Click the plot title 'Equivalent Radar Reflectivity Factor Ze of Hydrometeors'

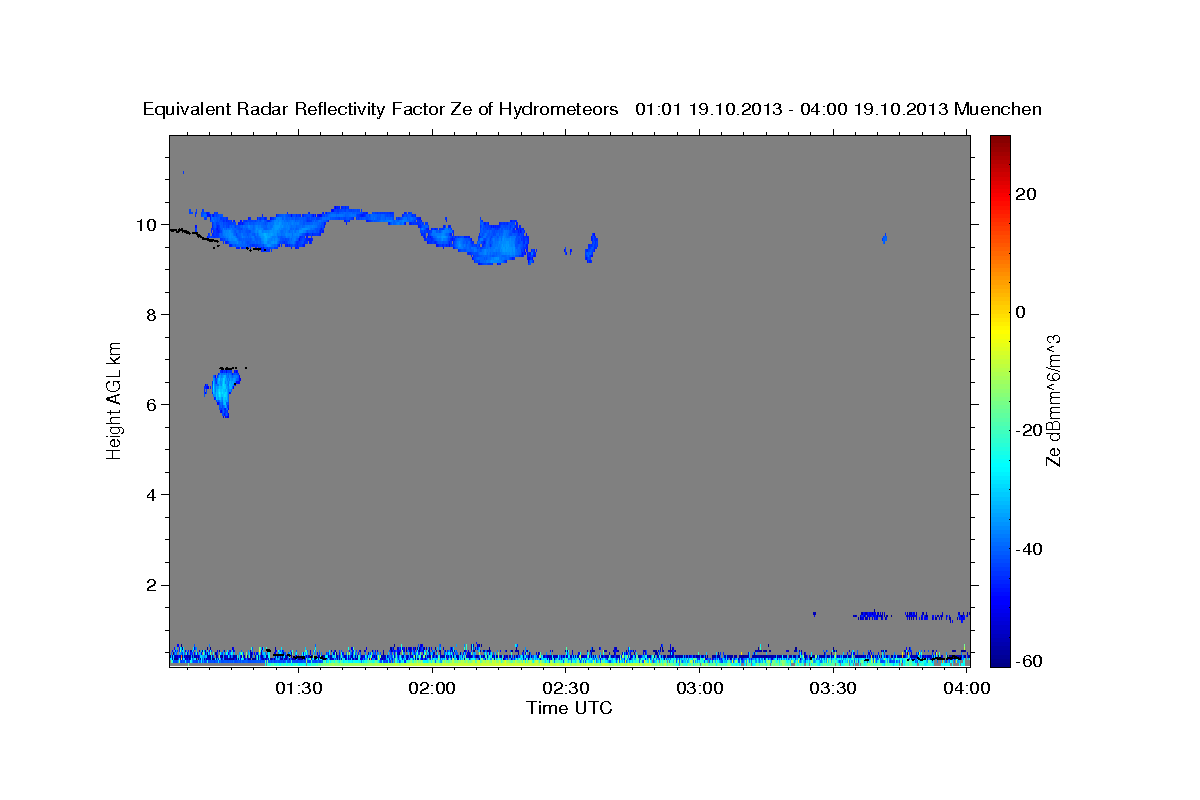[x=380, y=110]
